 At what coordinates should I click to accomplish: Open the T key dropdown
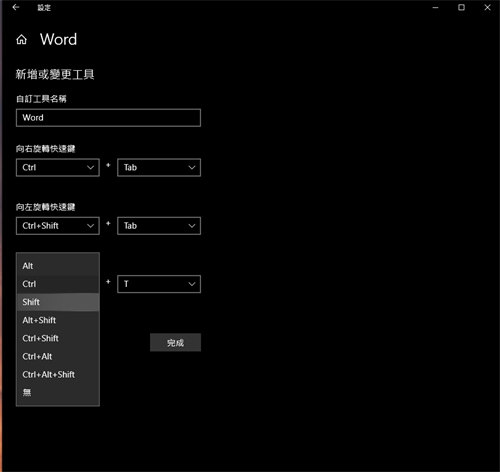159,284
